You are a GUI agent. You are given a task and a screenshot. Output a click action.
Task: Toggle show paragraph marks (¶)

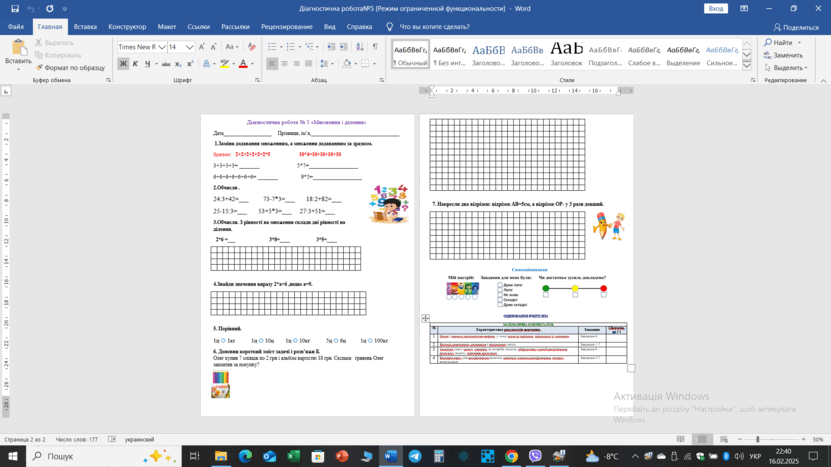click(x=375, y=47)
